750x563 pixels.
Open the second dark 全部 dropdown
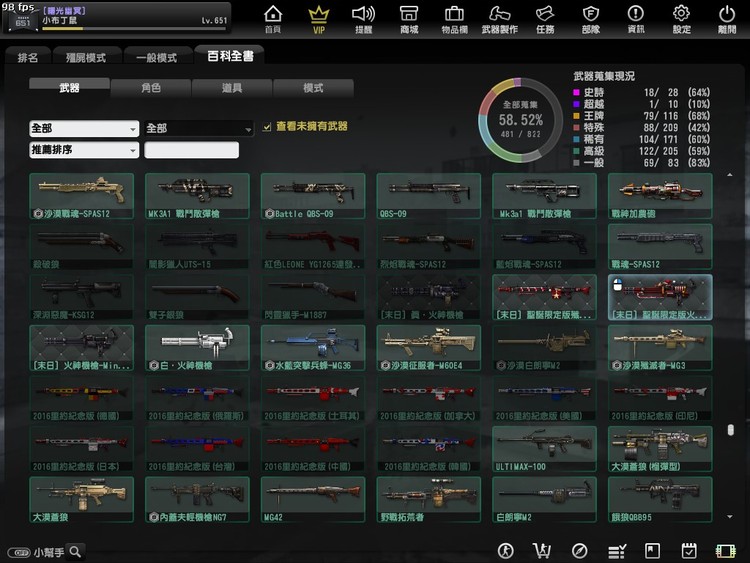pos(199,128)
